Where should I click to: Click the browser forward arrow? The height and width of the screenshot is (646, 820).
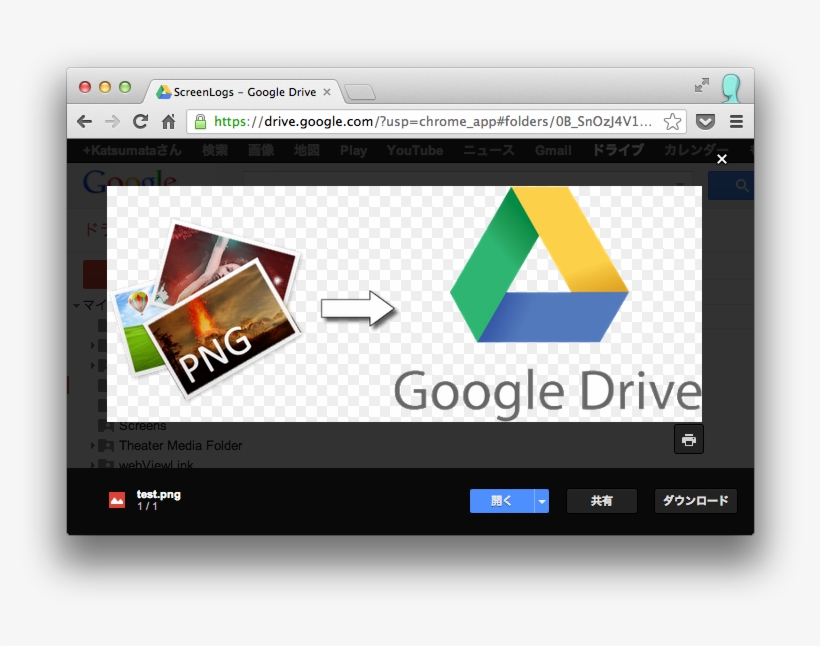112,122
